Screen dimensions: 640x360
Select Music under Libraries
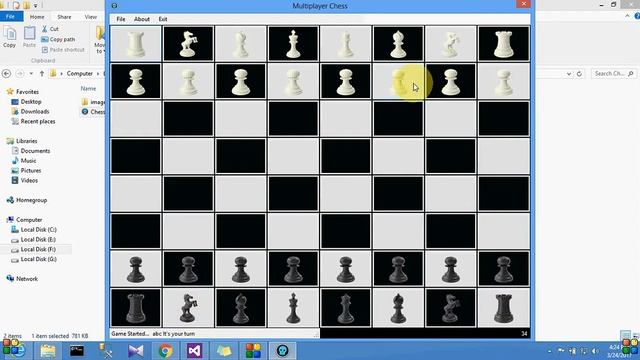pos(24,160)
